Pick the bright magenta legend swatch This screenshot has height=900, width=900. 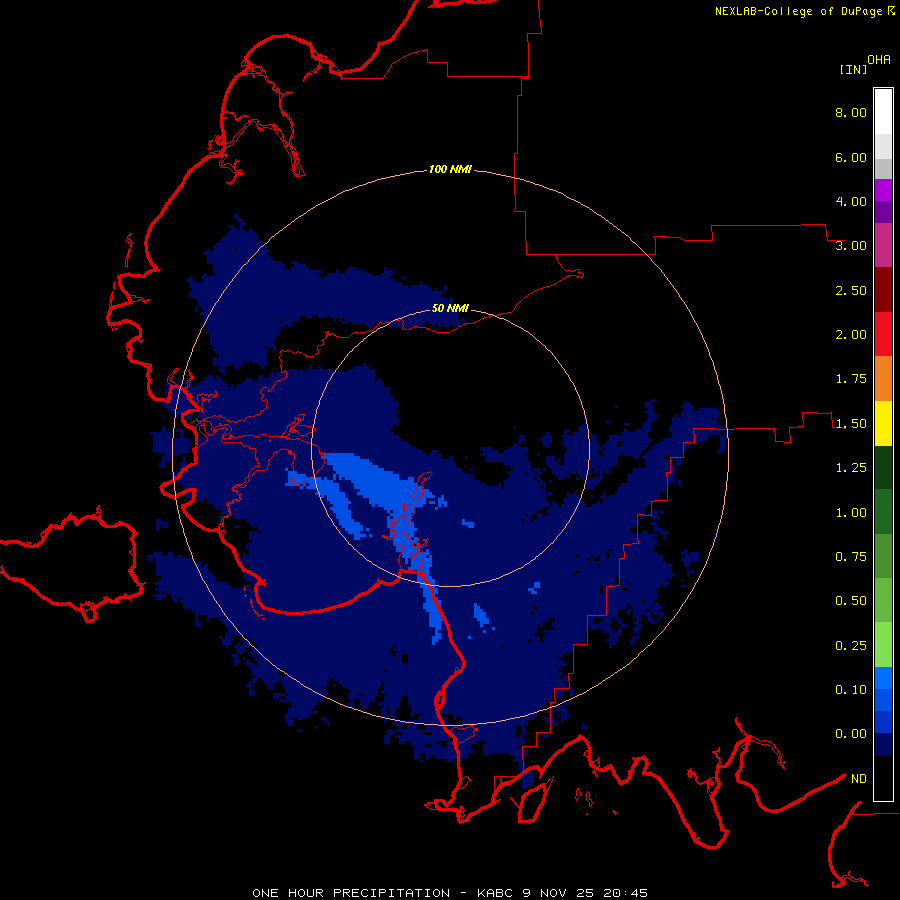coord(883,190)
